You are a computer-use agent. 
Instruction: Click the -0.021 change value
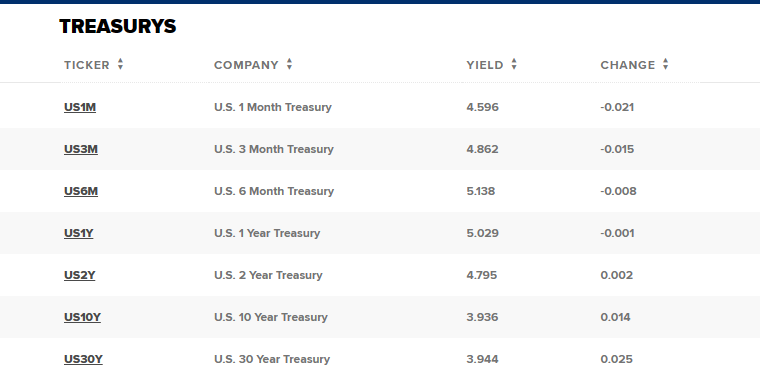(x=617, y=107)
